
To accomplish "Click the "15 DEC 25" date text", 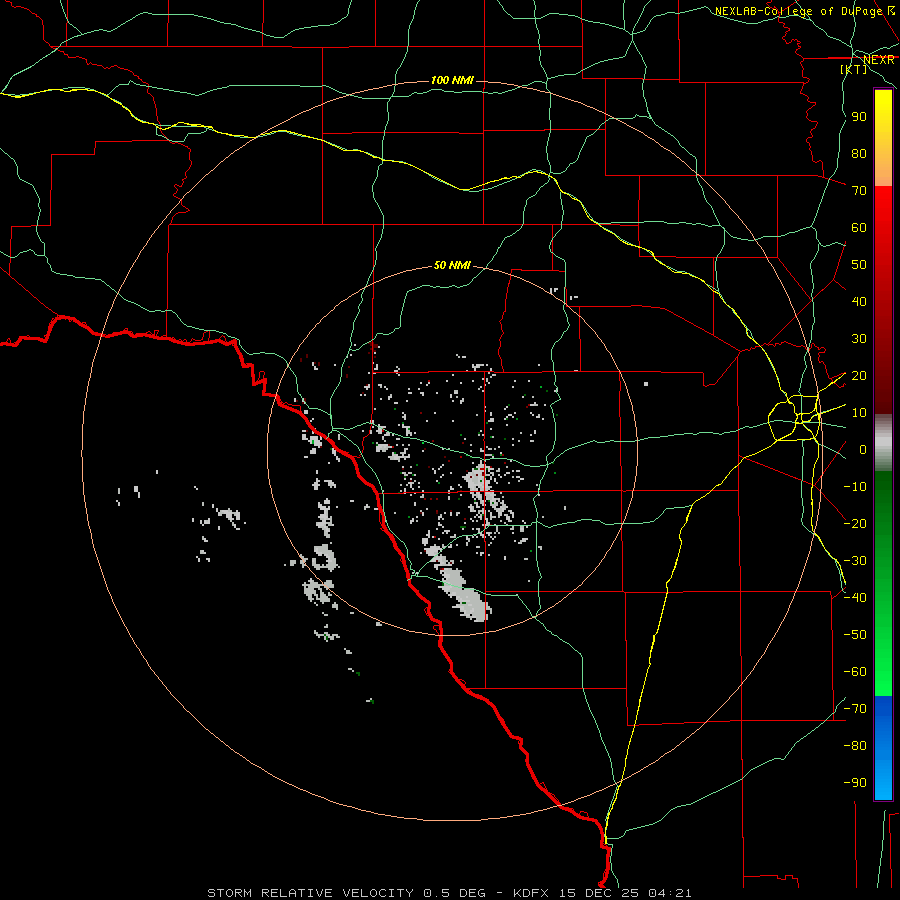I will (x=600, y=893).
